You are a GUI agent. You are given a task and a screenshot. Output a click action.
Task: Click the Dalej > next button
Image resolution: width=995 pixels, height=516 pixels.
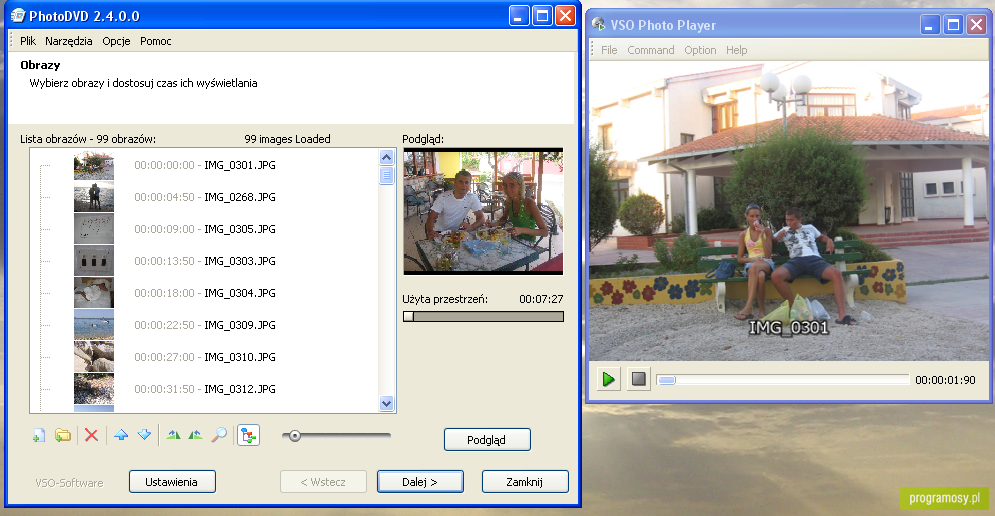click(420, 482)
